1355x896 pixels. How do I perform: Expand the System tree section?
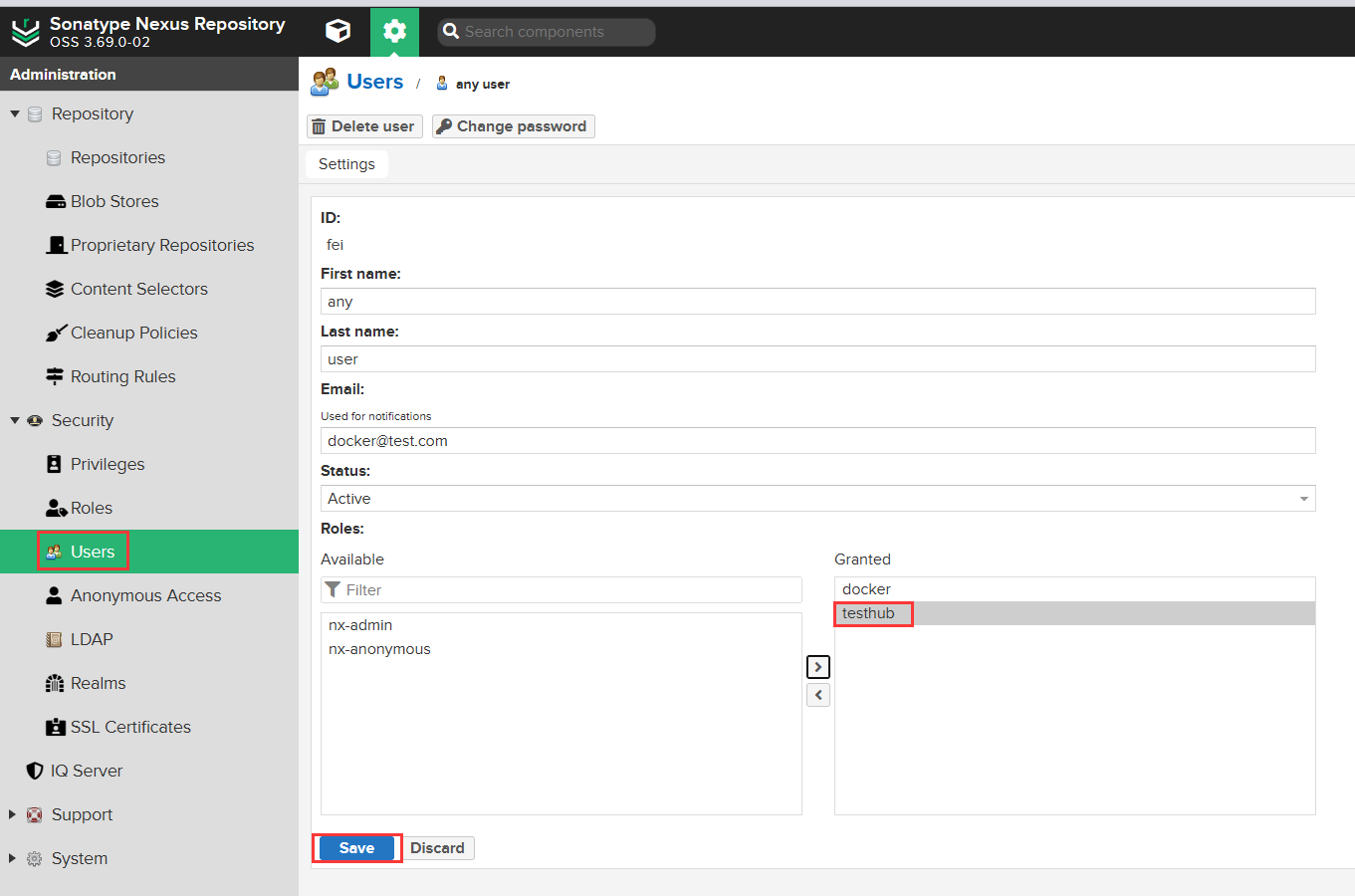click(x=12, y=858)
